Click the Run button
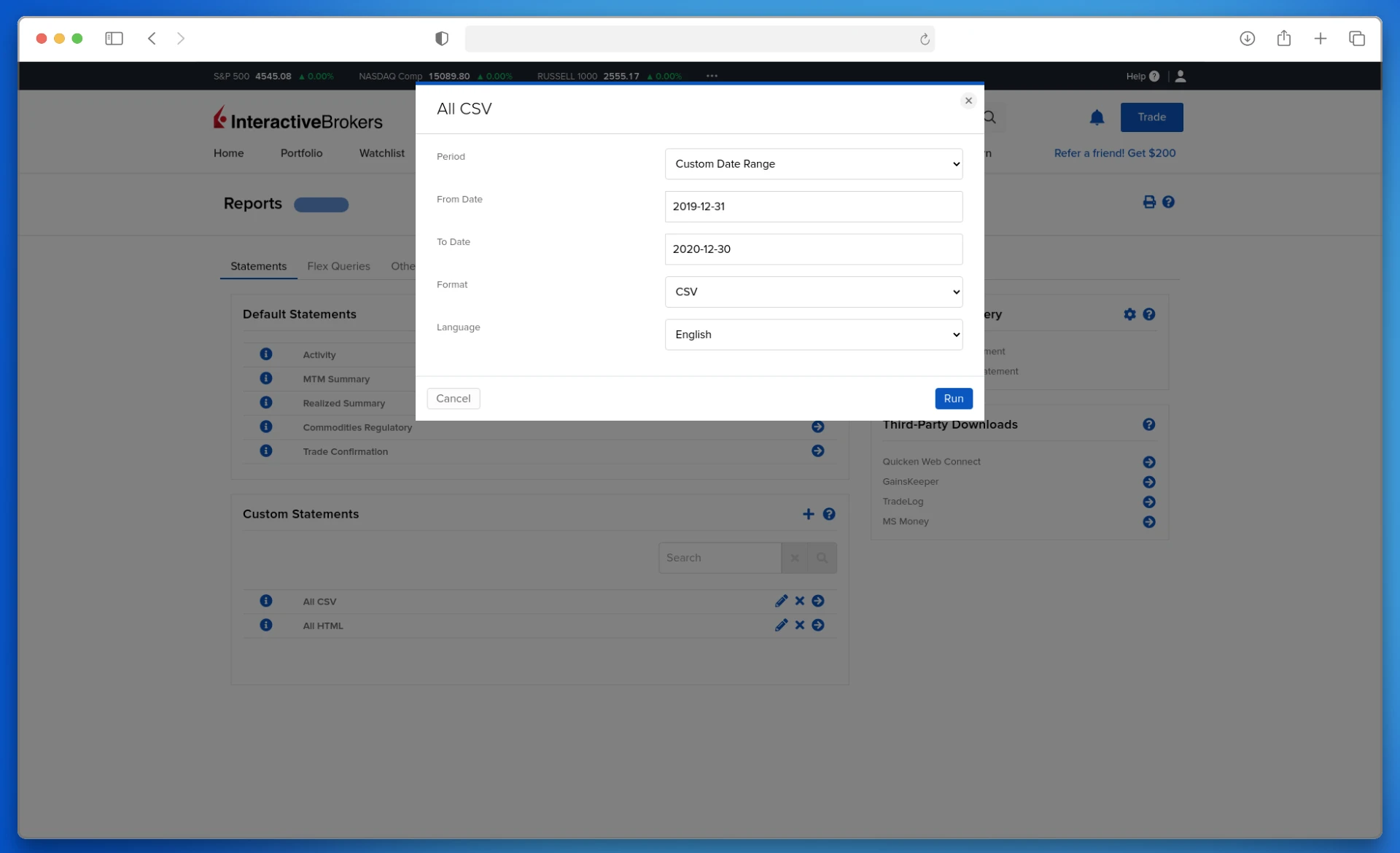Screen dimensions: 1400x853 click(x=953, y=399)
